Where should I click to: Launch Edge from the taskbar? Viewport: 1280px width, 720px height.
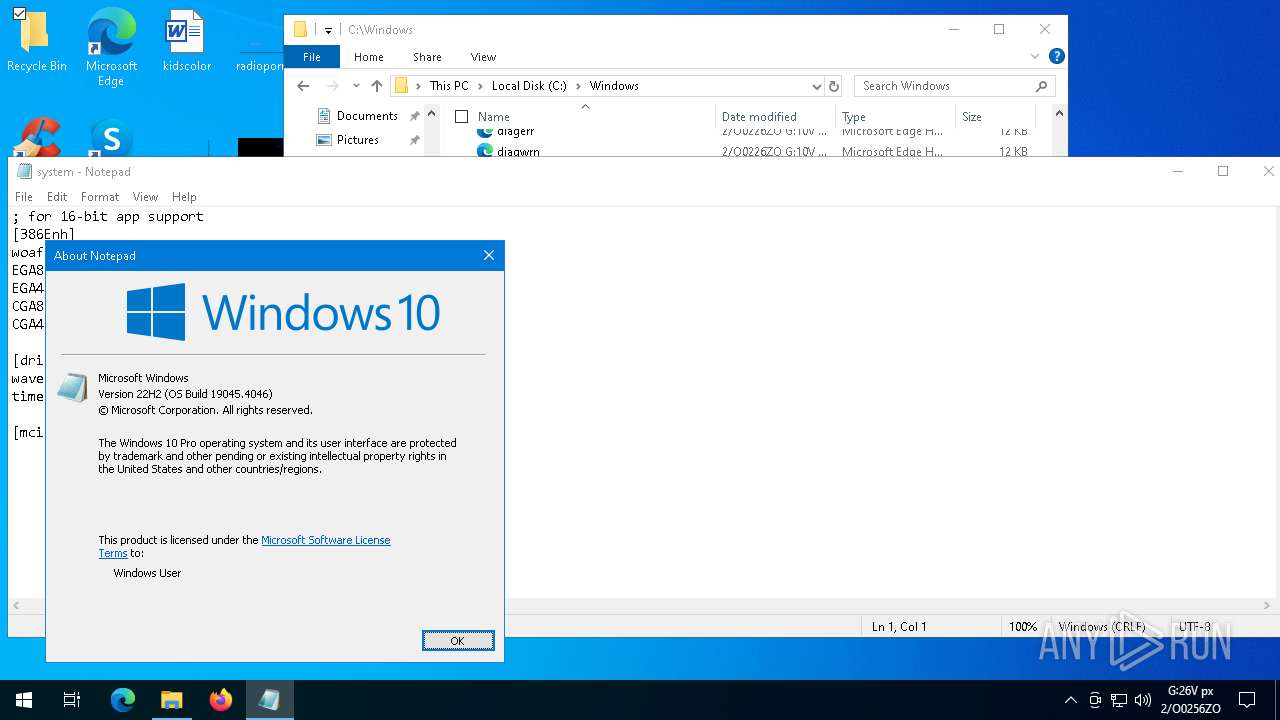(123, 700)
